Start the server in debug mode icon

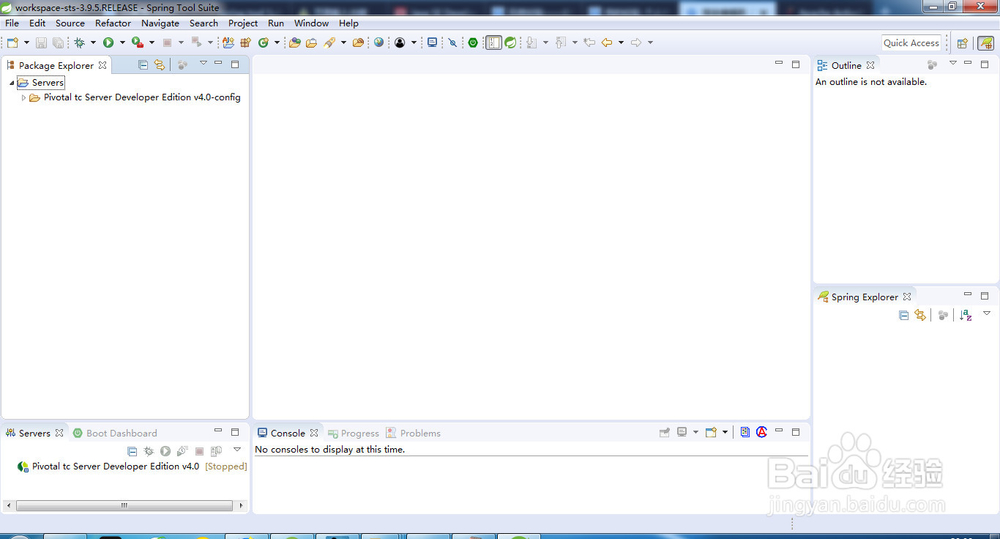(x=149, y=451)
